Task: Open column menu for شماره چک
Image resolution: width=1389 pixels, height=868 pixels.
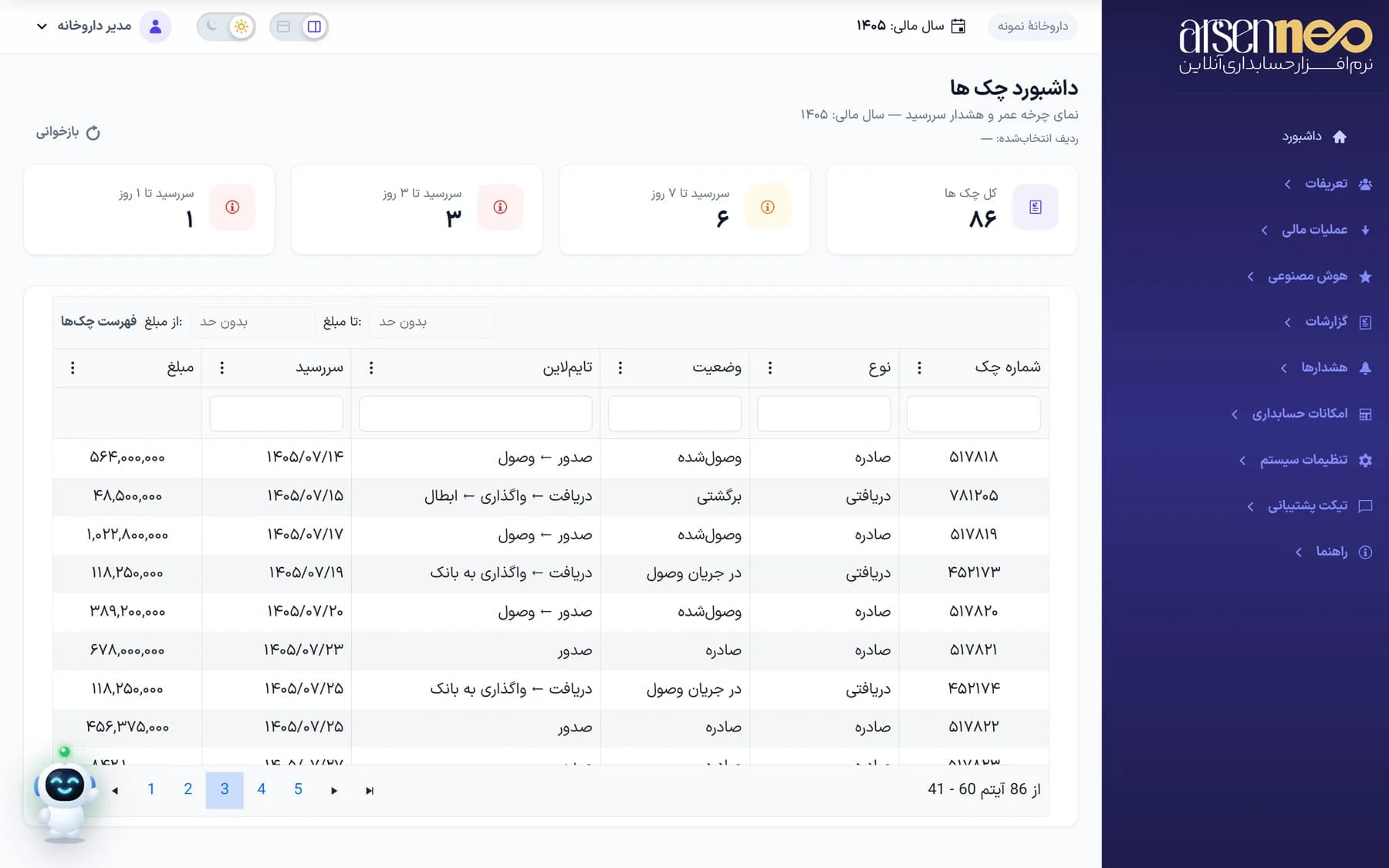Action: tap(919, 368)
